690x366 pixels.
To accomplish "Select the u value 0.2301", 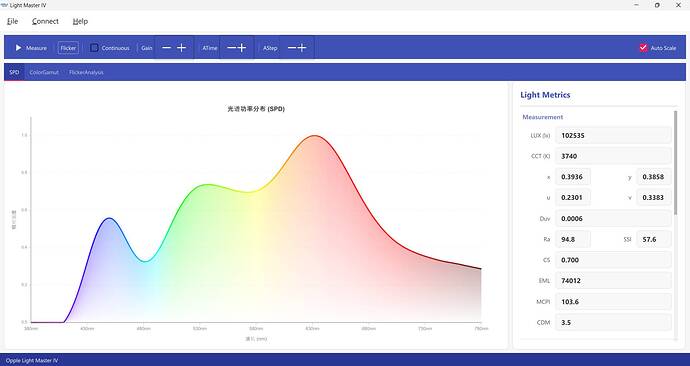I will (x=573, y=198).
